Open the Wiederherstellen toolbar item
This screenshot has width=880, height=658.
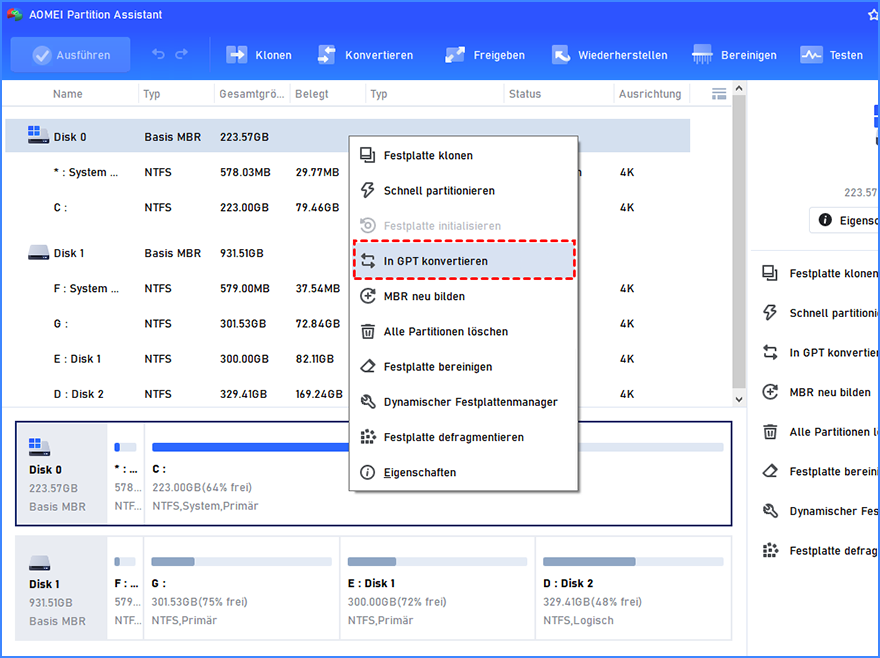tap(609, 55)
